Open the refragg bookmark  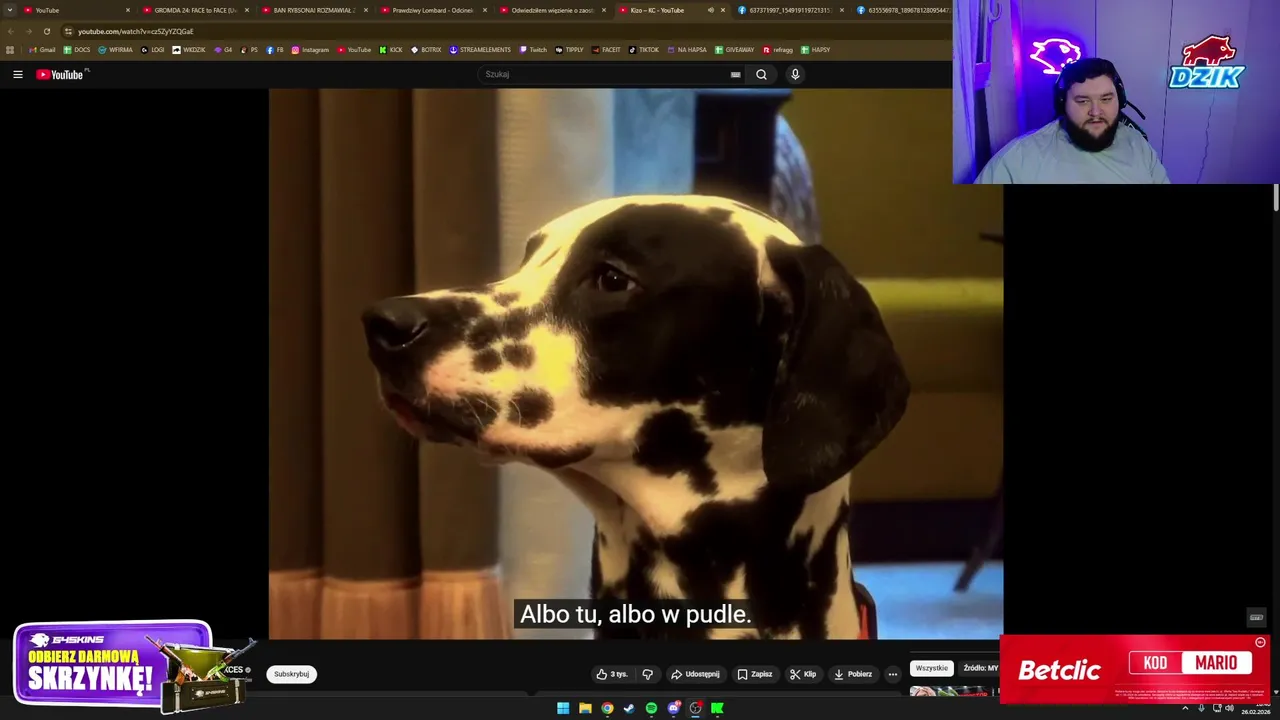tap(778, 50)
